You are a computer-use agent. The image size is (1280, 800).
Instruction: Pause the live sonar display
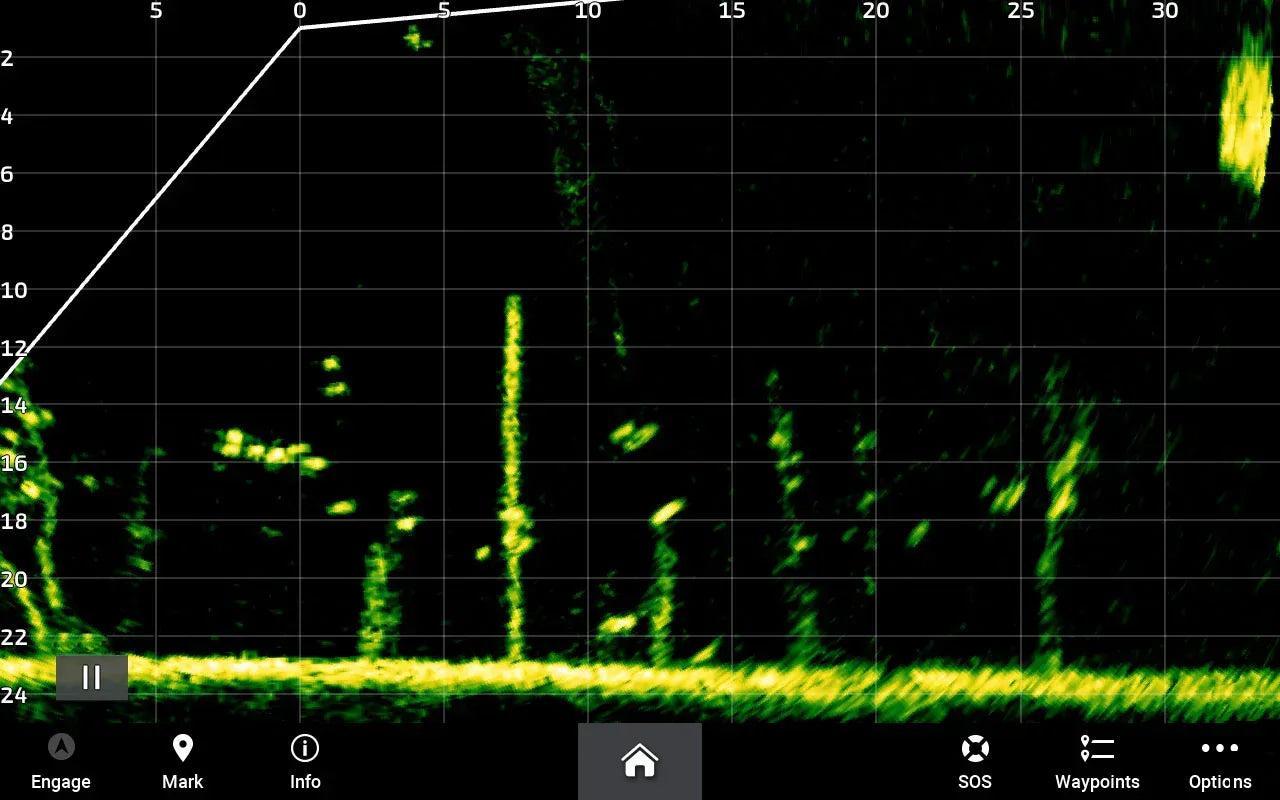point(91,677)
